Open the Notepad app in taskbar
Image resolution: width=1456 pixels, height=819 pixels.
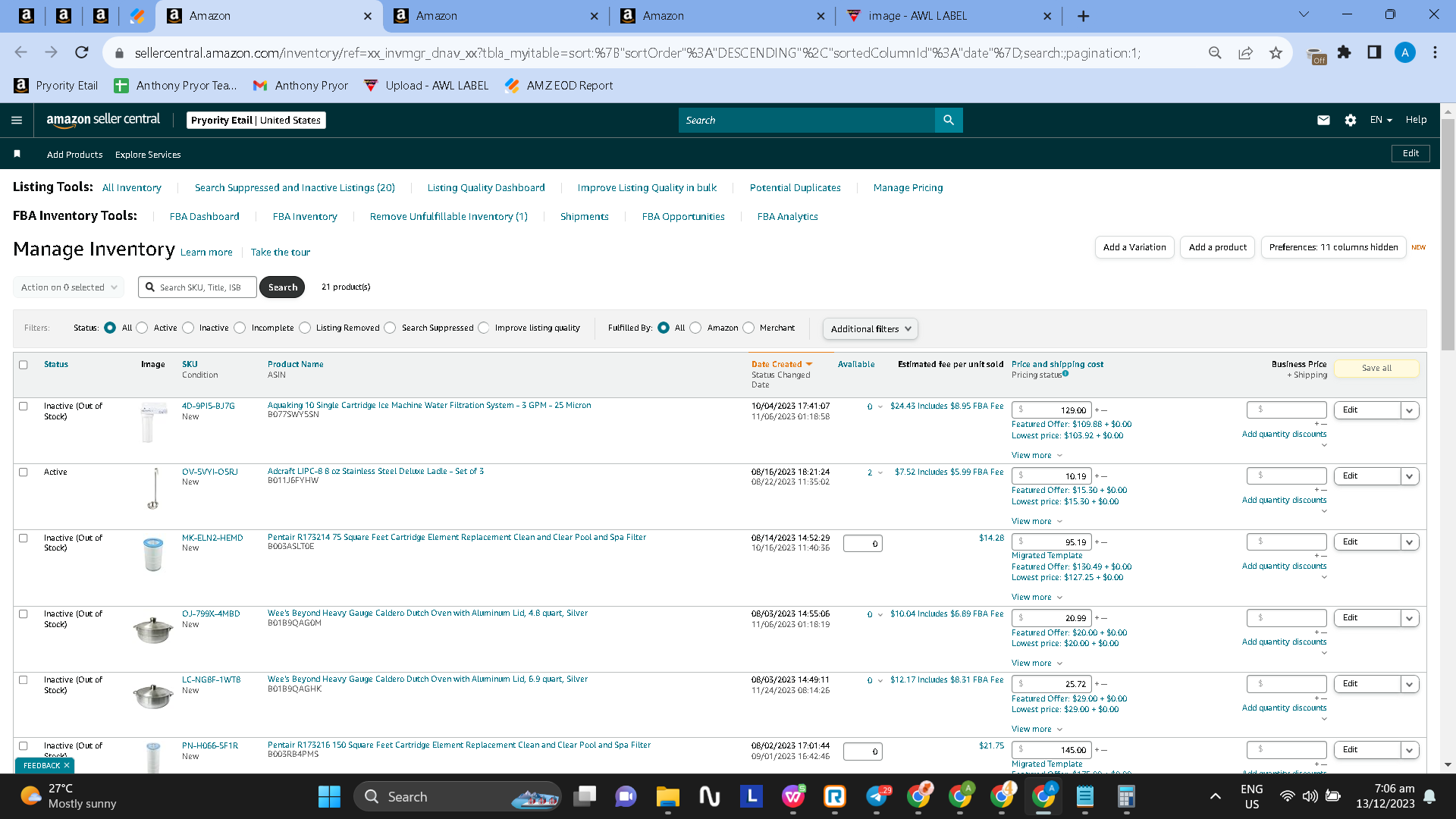pyautogui.click(x=1084, y=796)
